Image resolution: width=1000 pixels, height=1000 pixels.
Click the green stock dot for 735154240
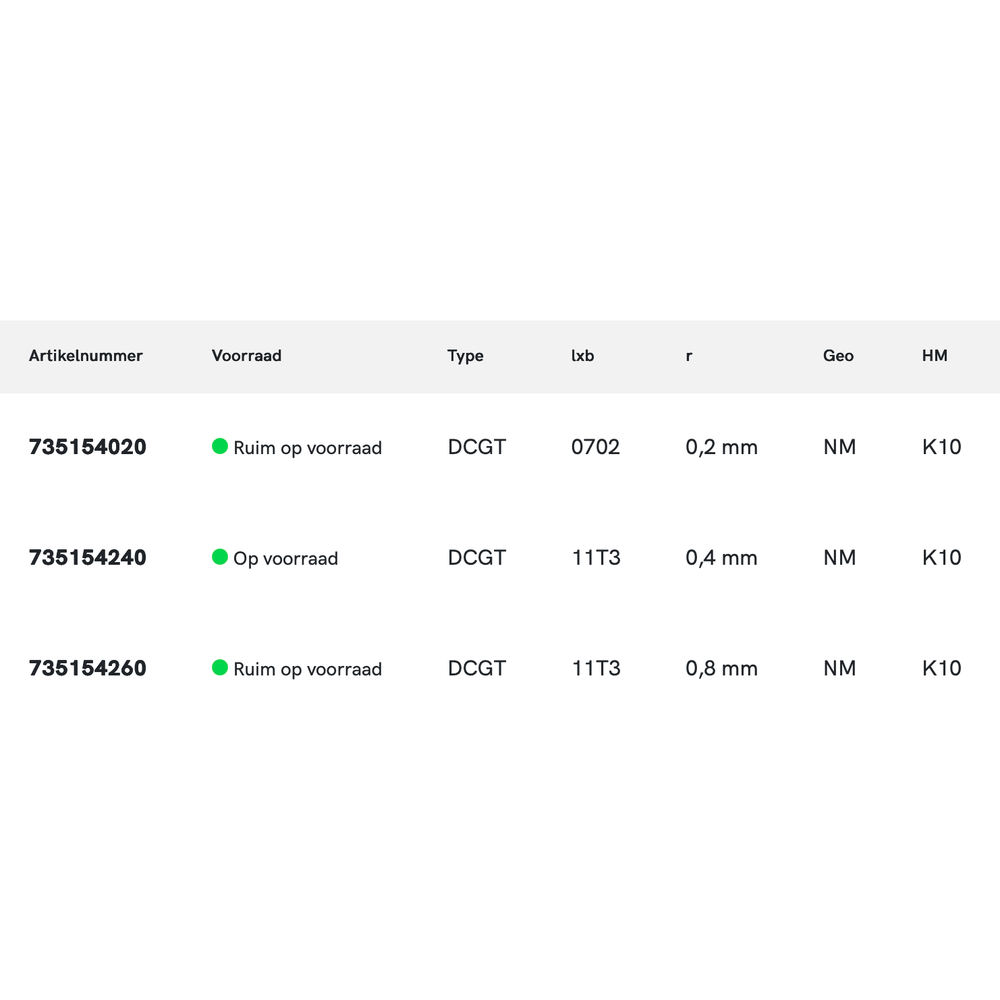(x=220, y=557)
